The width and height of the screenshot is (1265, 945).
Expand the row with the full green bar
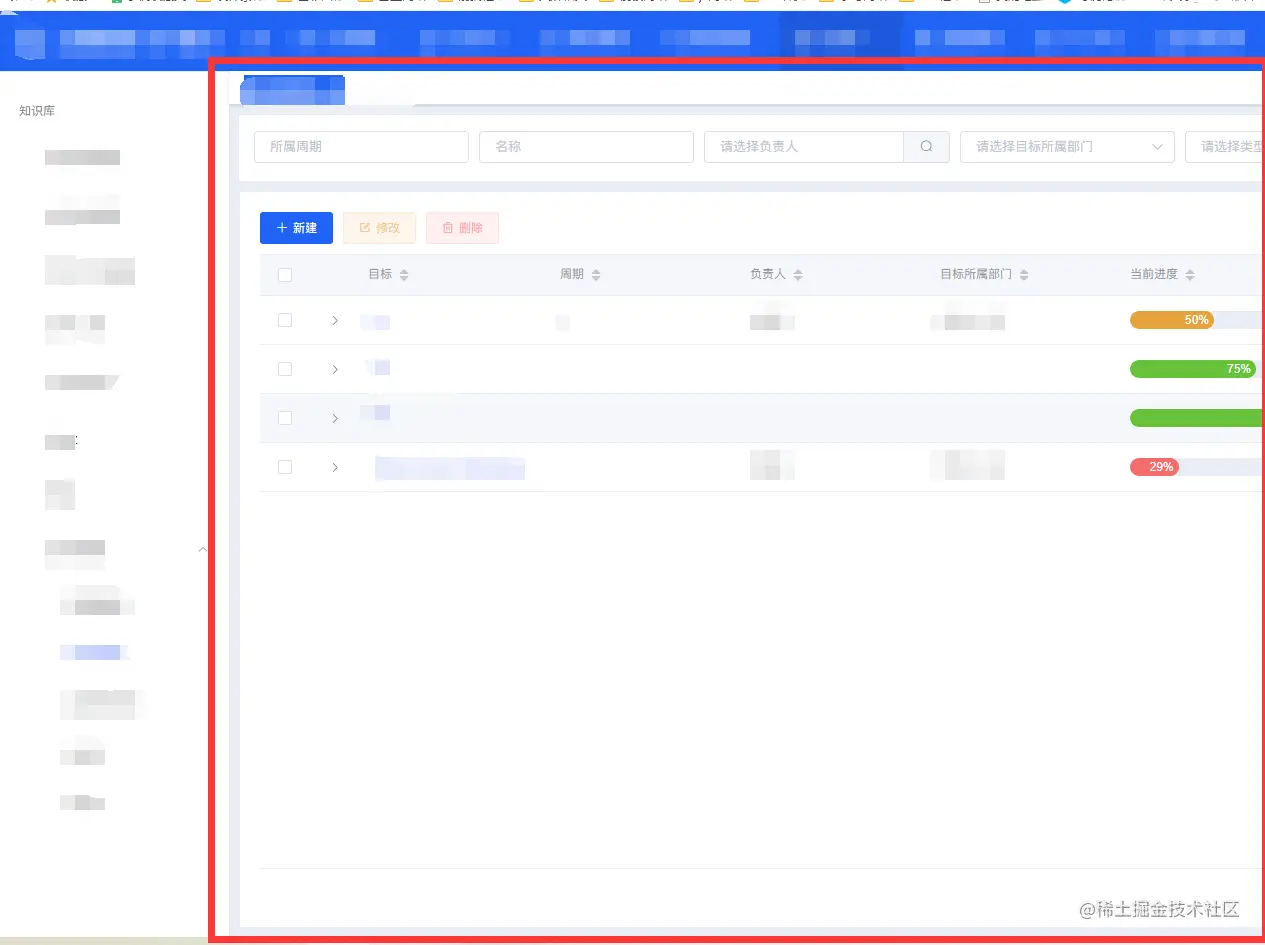335,418
